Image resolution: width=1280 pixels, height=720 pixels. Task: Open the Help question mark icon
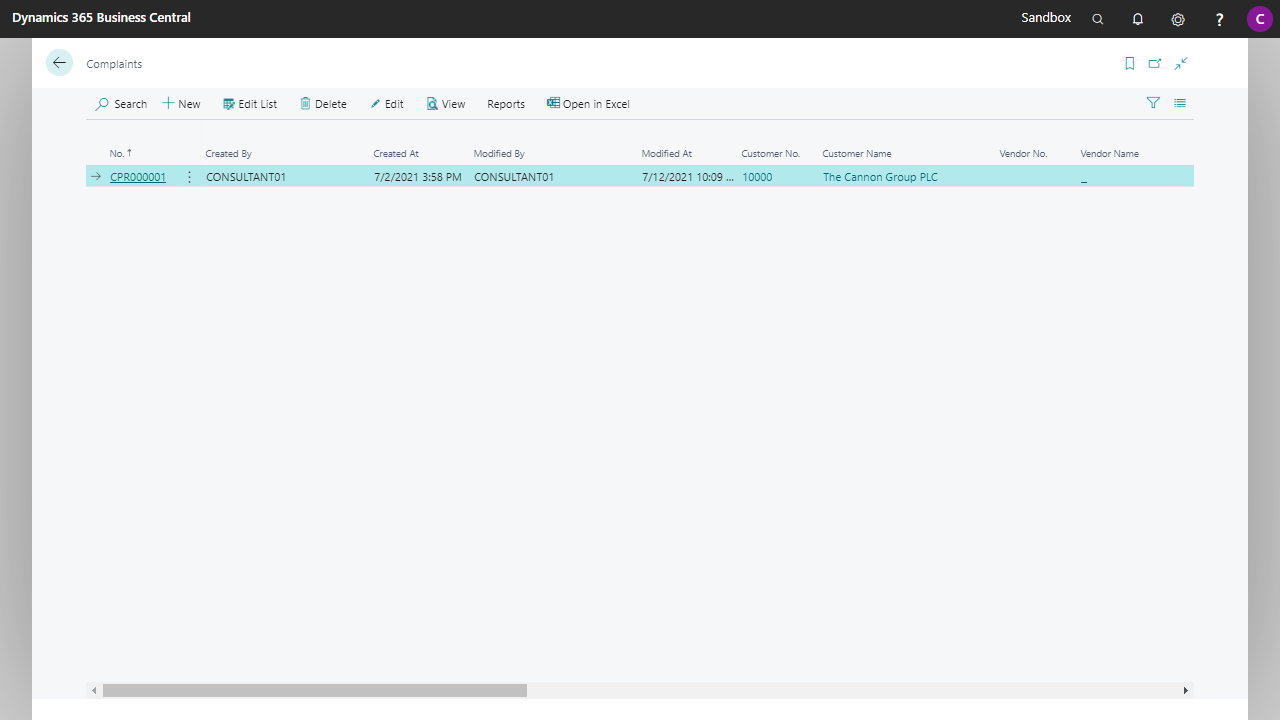1219,18
